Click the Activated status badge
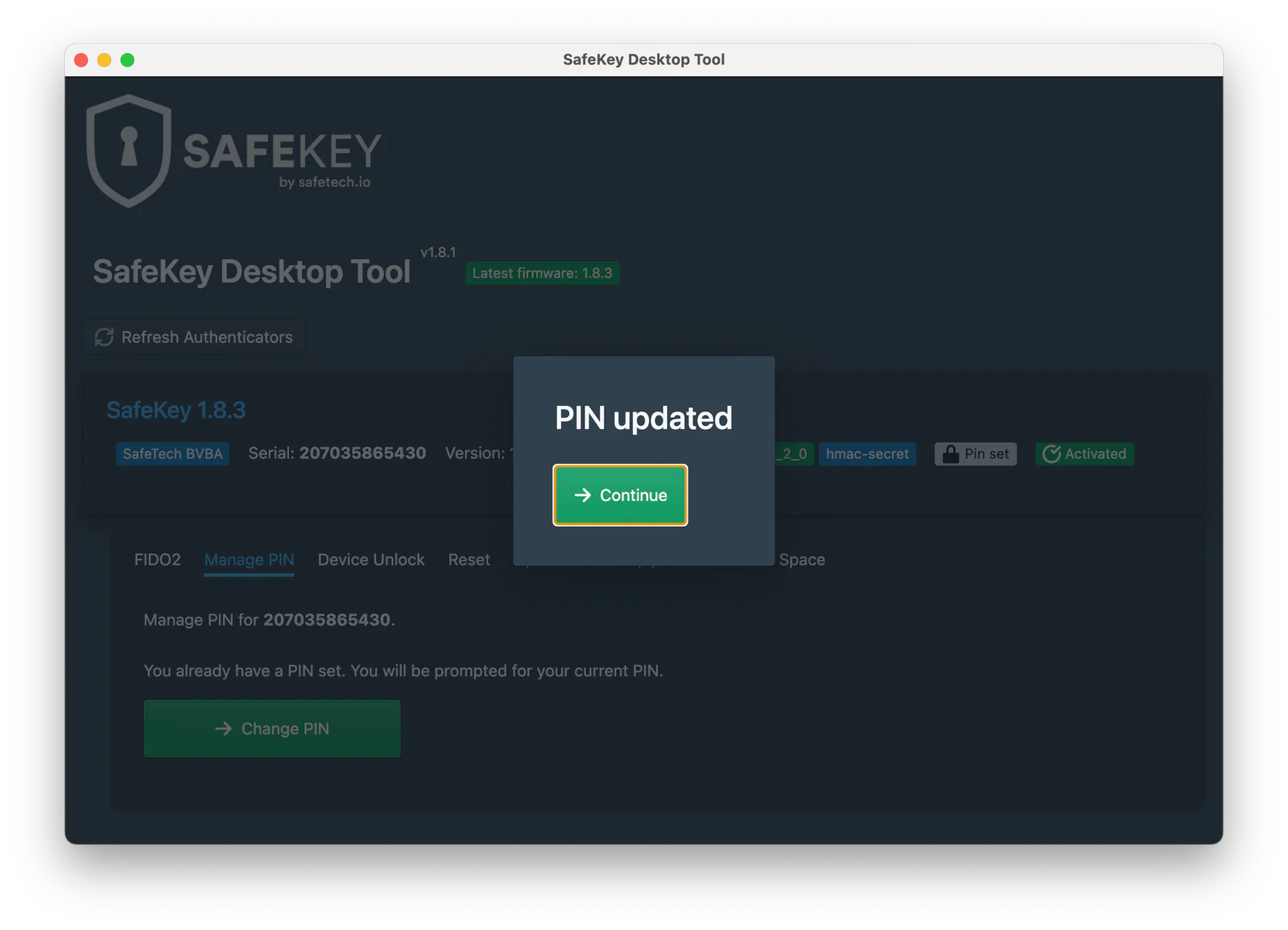This screenshot has width=1288, height=930. click(1084, 454)
